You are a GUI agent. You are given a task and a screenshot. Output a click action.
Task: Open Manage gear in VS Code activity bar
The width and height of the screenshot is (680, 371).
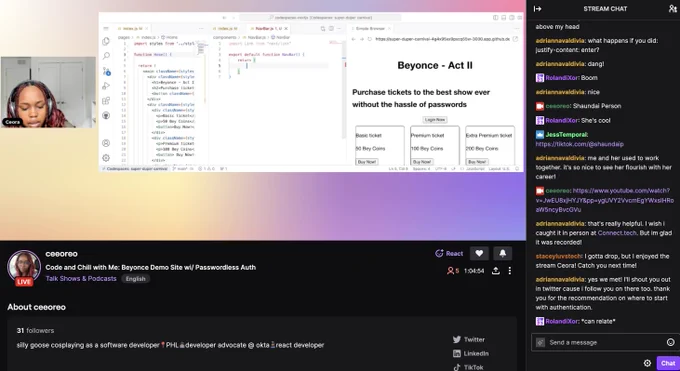[106, 158]
